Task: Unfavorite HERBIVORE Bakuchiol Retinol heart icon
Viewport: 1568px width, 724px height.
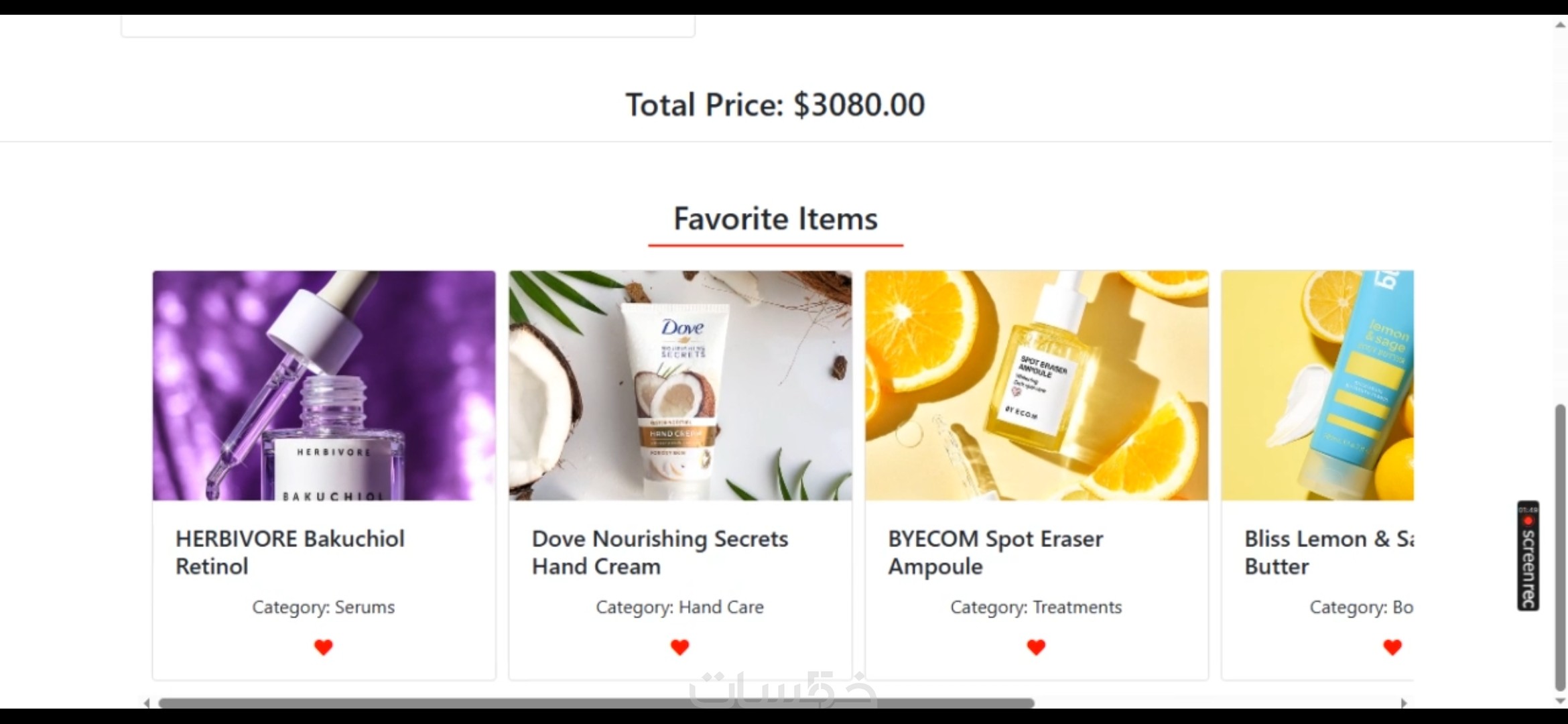Action: (x=324, y=647)
